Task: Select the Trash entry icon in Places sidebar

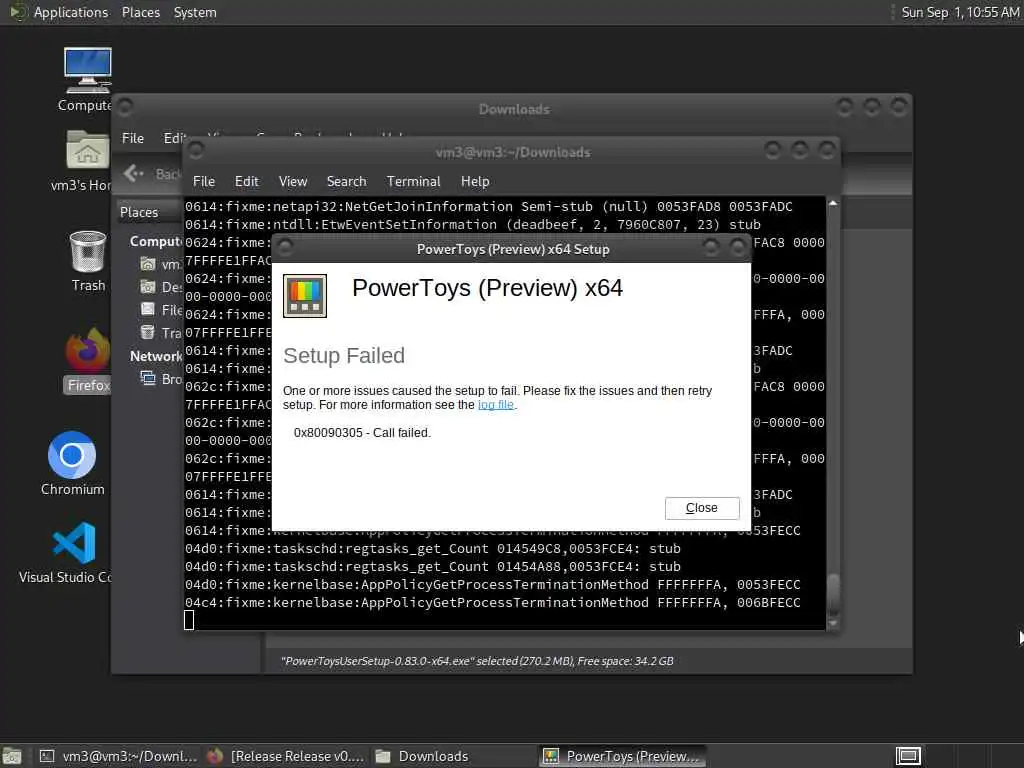Action: [x=148, y=332]
